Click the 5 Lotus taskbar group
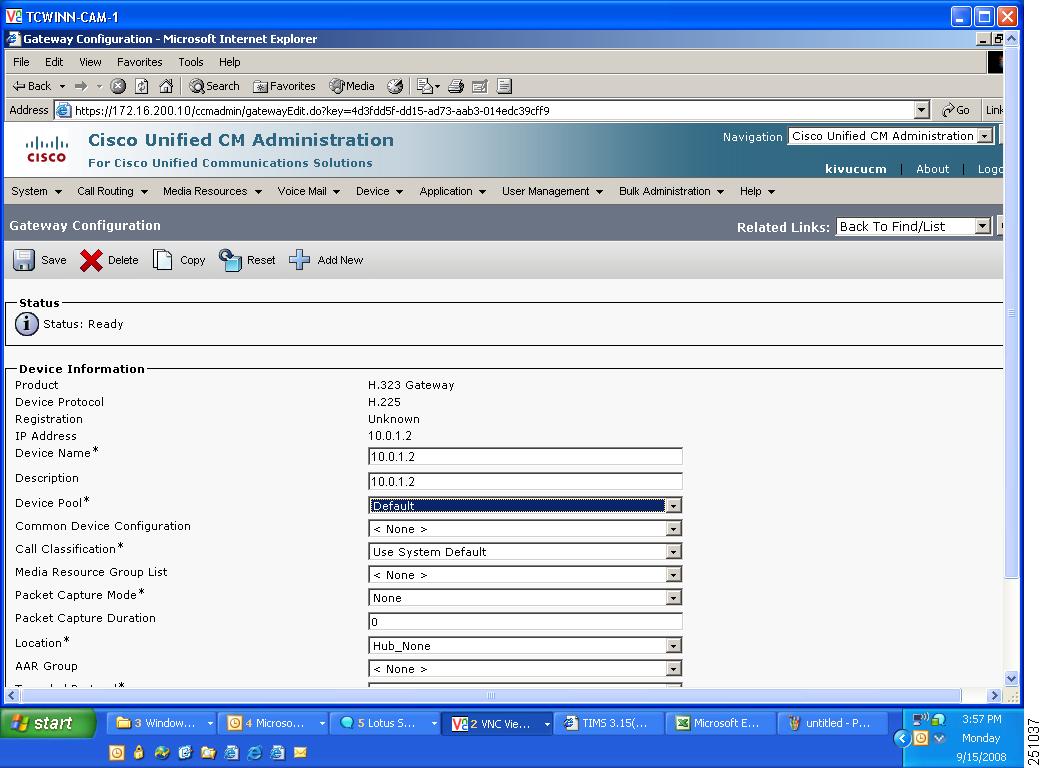 pos(387,723)
